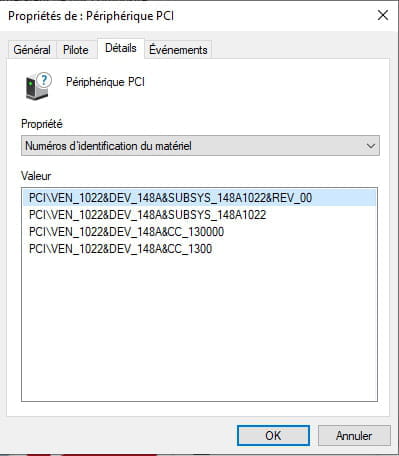The image size is (399, 456).
Task: Open the Numéros d'identification du matériel combo box
Action: coord(200,146)
